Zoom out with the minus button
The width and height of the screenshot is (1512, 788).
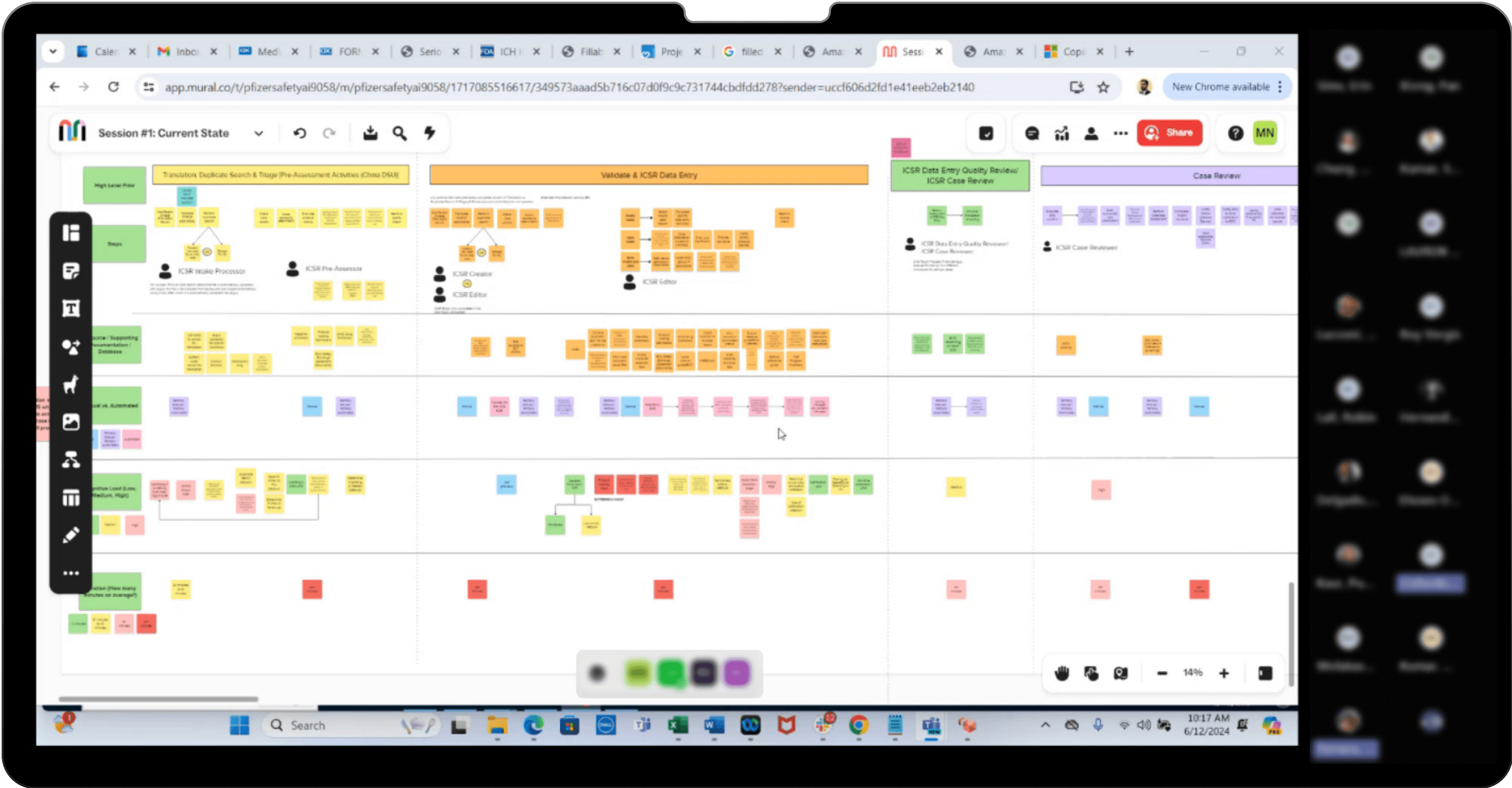point(1162,673)
